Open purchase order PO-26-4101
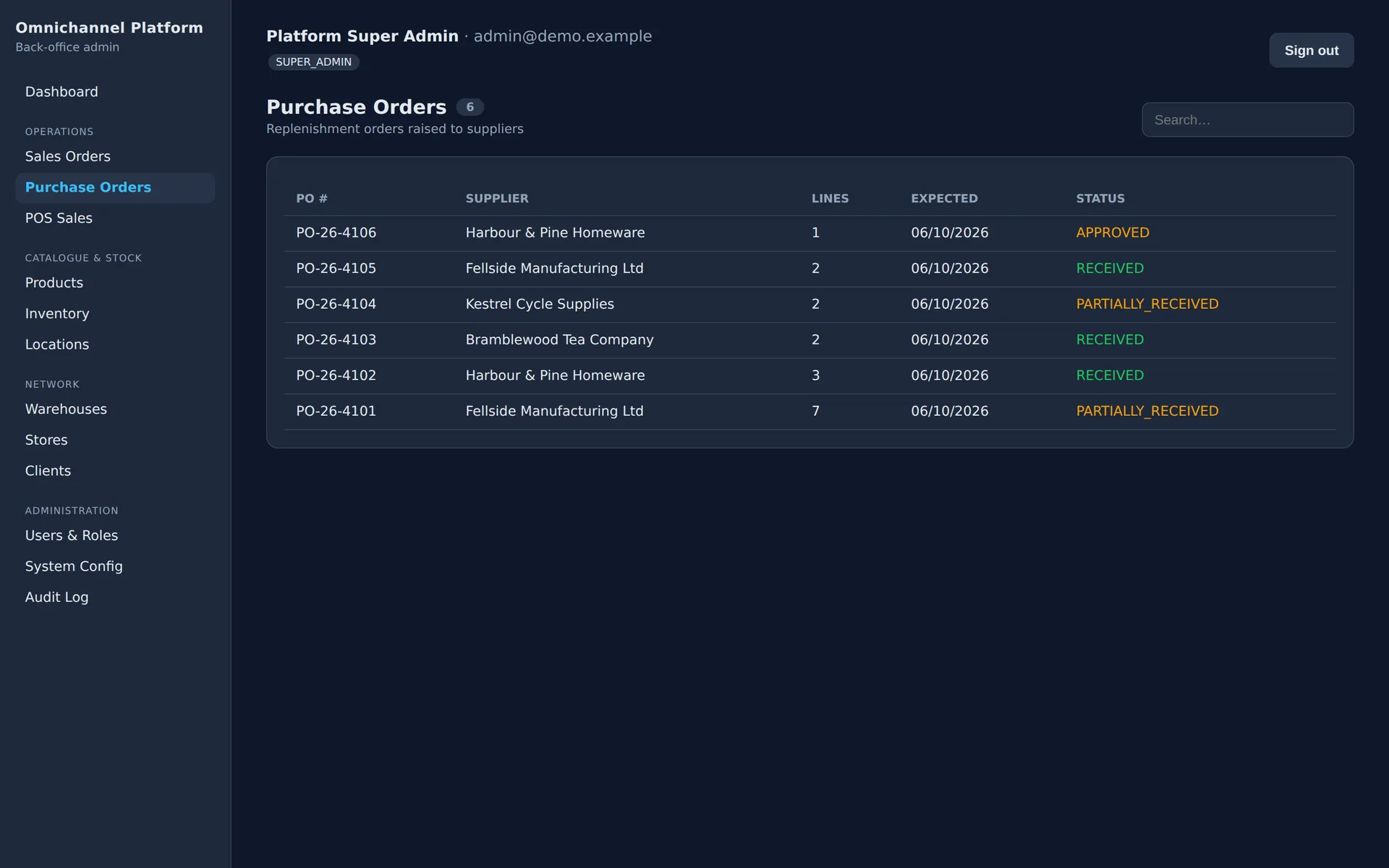 tap(810, 412)
